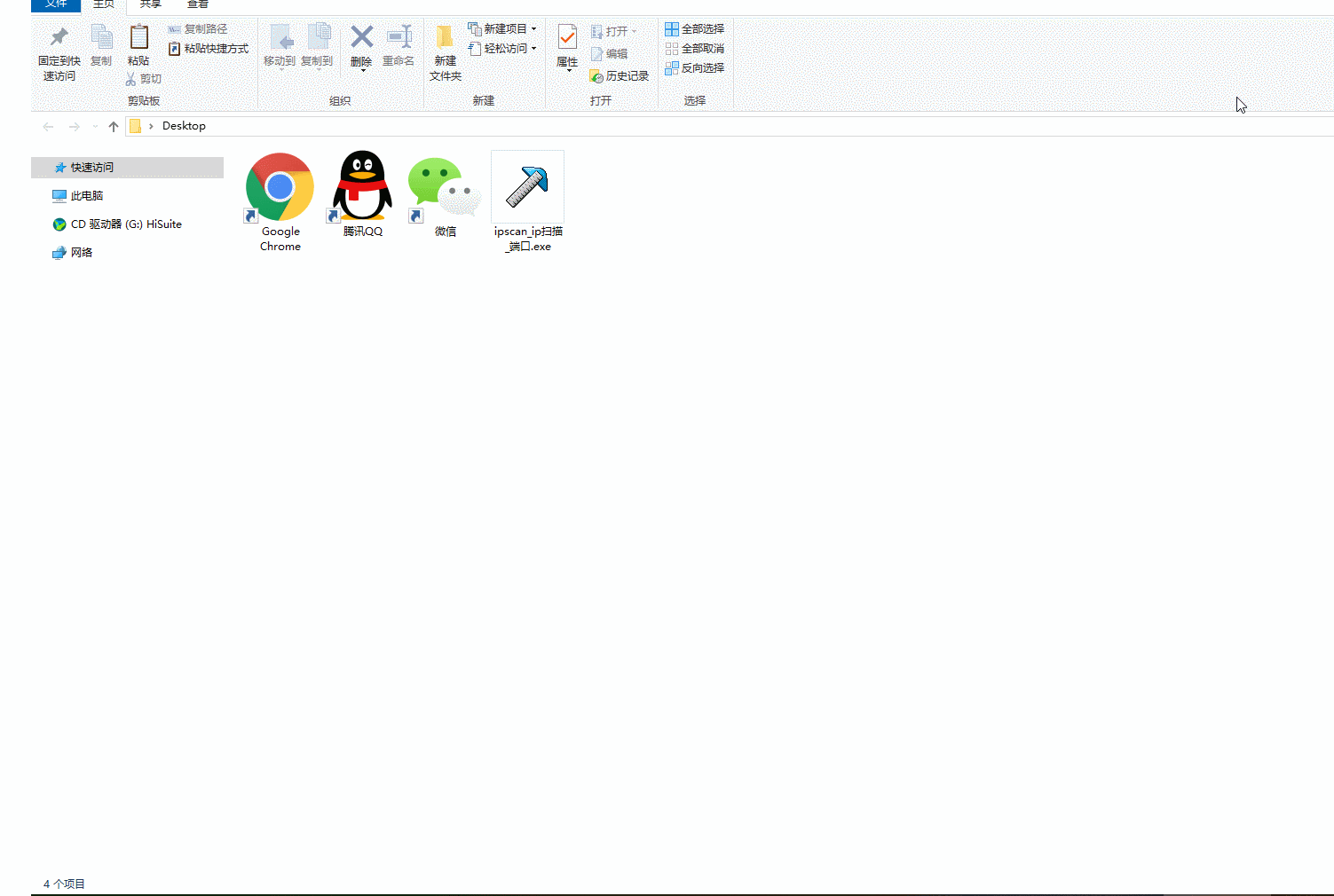Viewport: 1334px width, 896px height.
Task: Click the folder icon in the address bar
Action: (135, 126)
